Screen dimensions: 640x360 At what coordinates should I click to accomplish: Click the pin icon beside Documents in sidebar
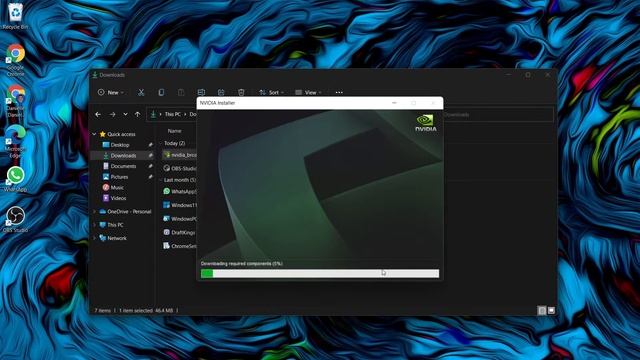click(150, 166)
